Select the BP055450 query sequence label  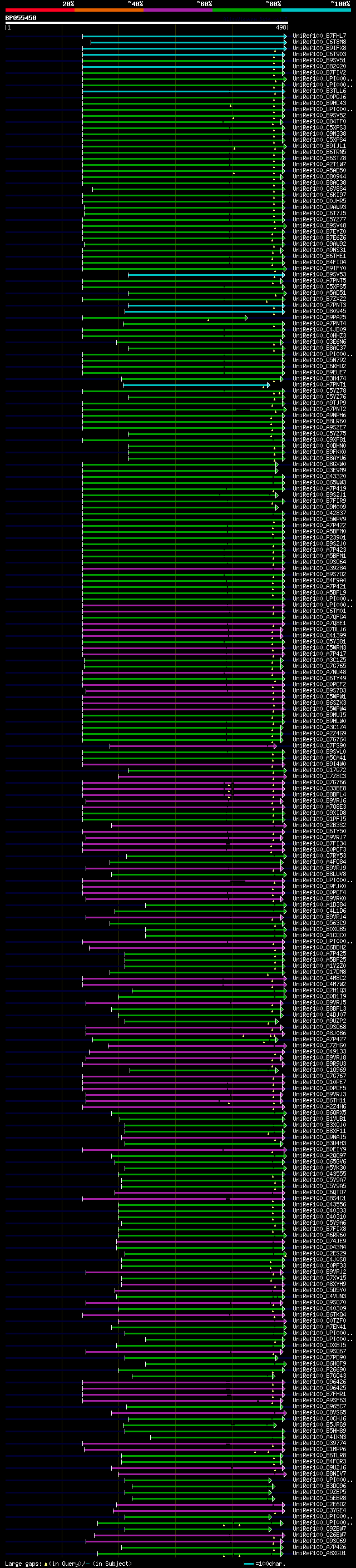click(21, 18)
